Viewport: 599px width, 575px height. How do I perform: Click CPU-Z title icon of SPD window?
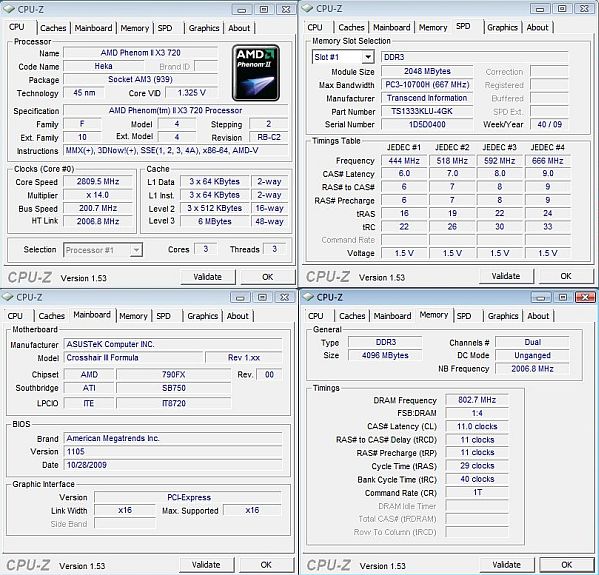coord(308,8)
